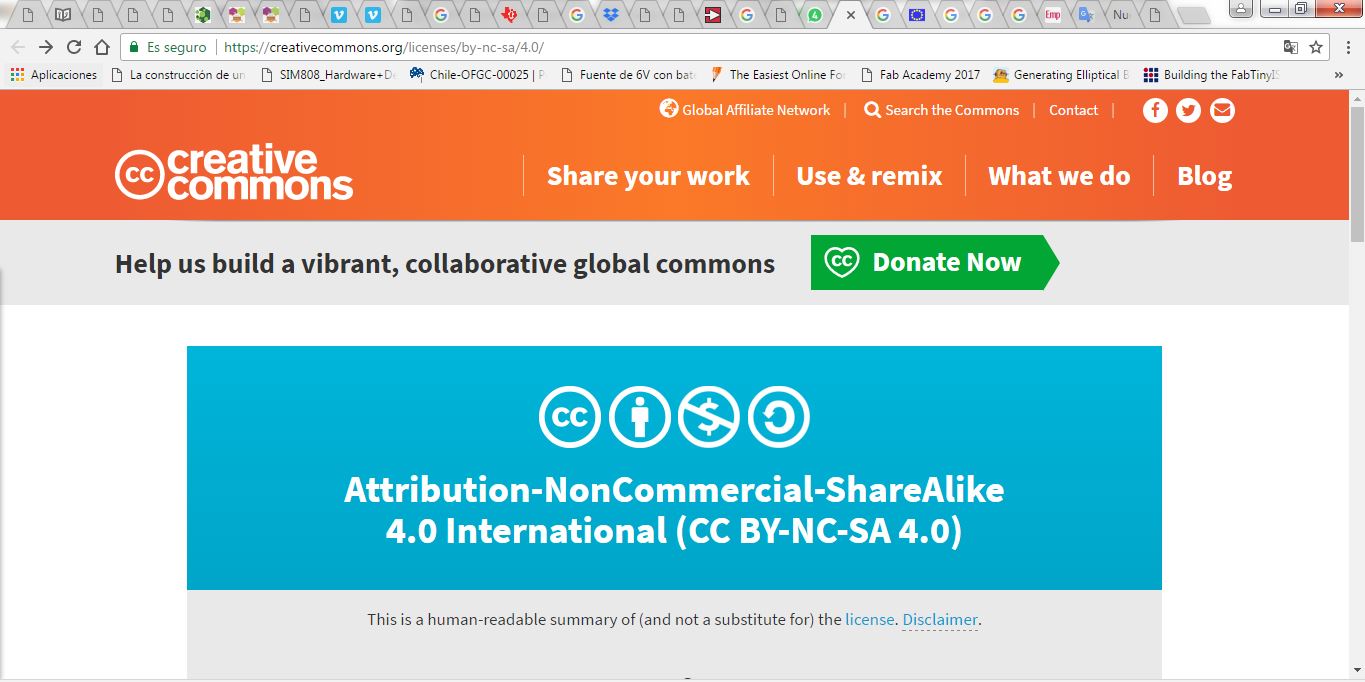Screen dimensions: 1365x682
Task: Show more bookmarks with the double chevron
Action: point(1339,75)
